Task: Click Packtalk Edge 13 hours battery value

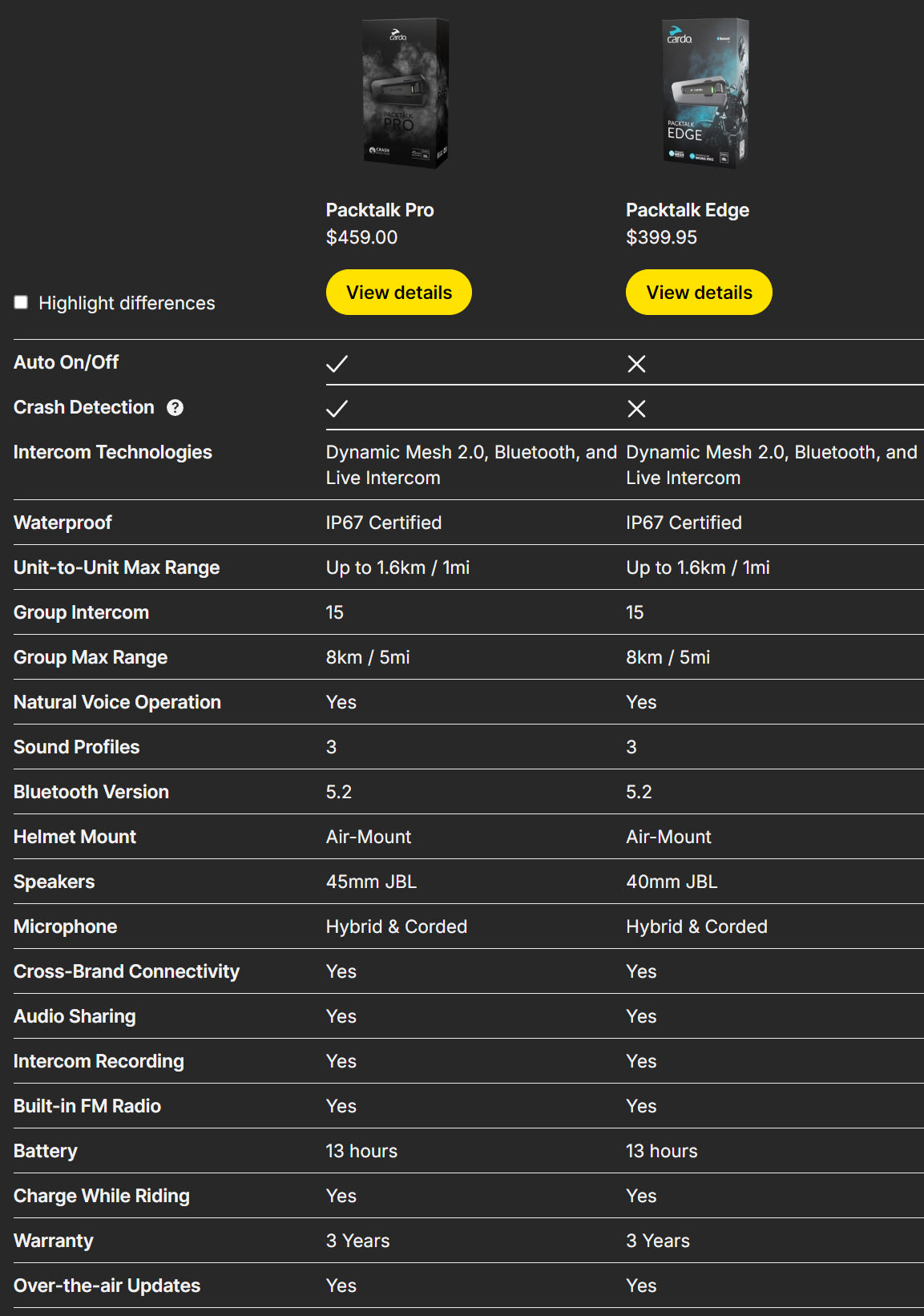Action: tap(661, 1151)
